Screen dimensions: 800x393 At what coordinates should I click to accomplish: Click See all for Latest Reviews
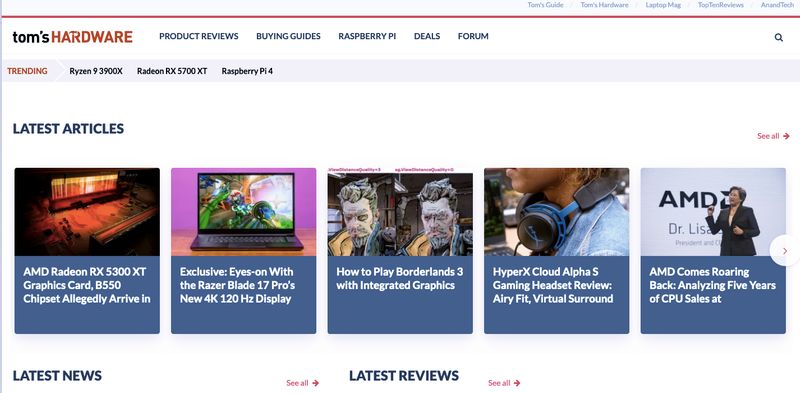(x=504, y=383)
